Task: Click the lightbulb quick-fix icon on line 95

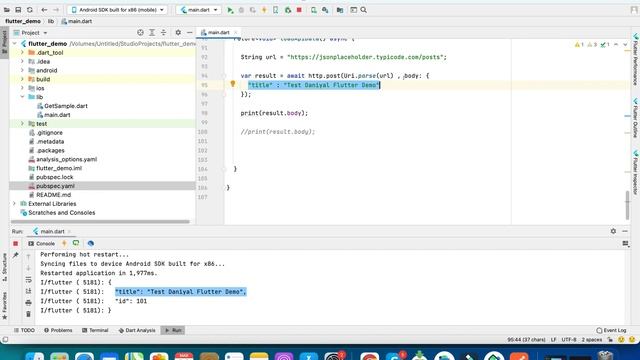Action: pos(233,84)
